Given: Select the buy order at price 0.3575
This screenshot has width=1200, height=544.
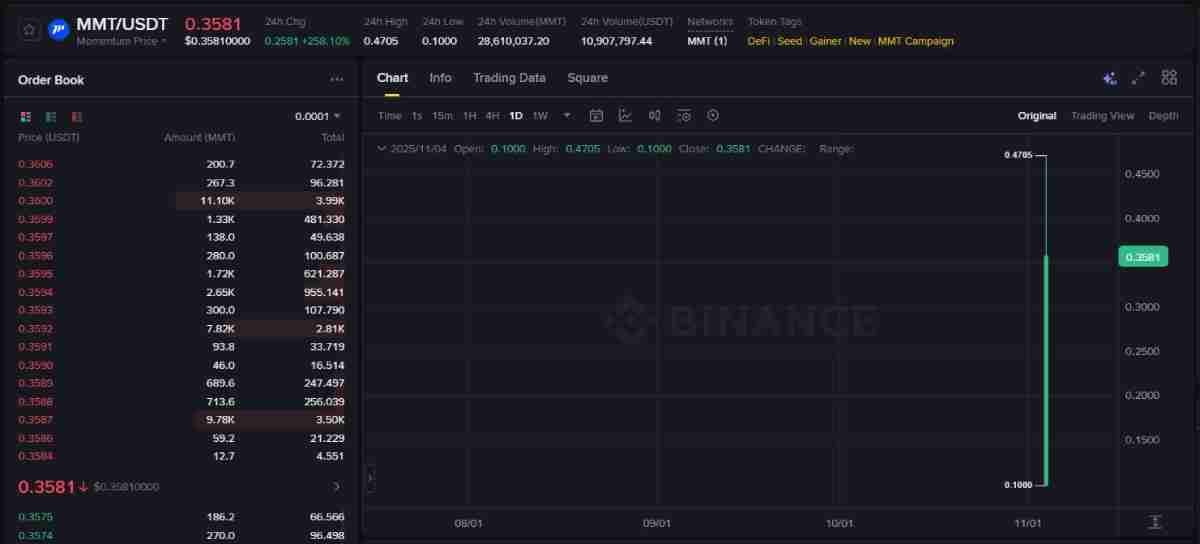Looking at the screenshot, I should [181, 517].
